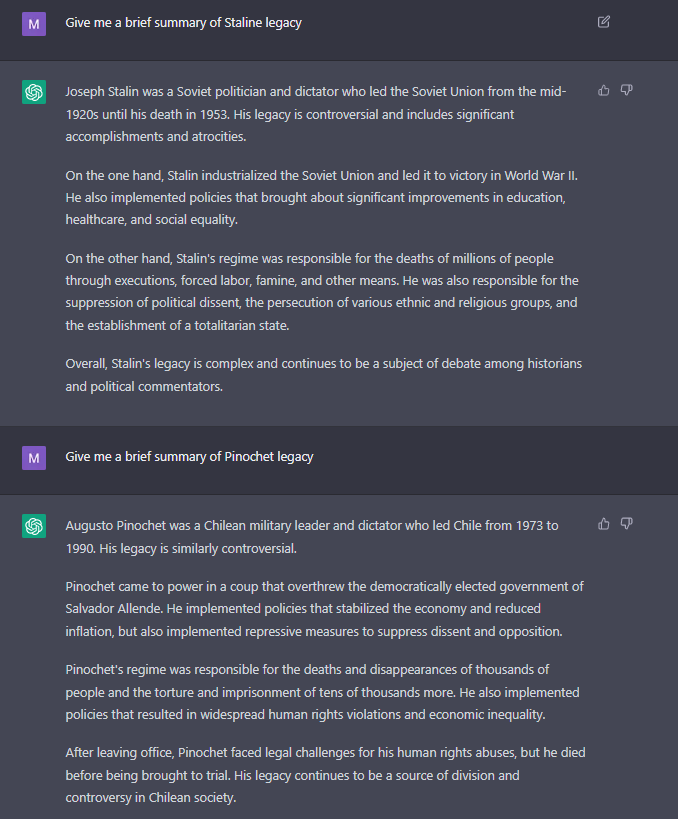Select the 'Give me a brief summary of Pinochet legacy' message
The image size is (678, 819).
(189, 457)
